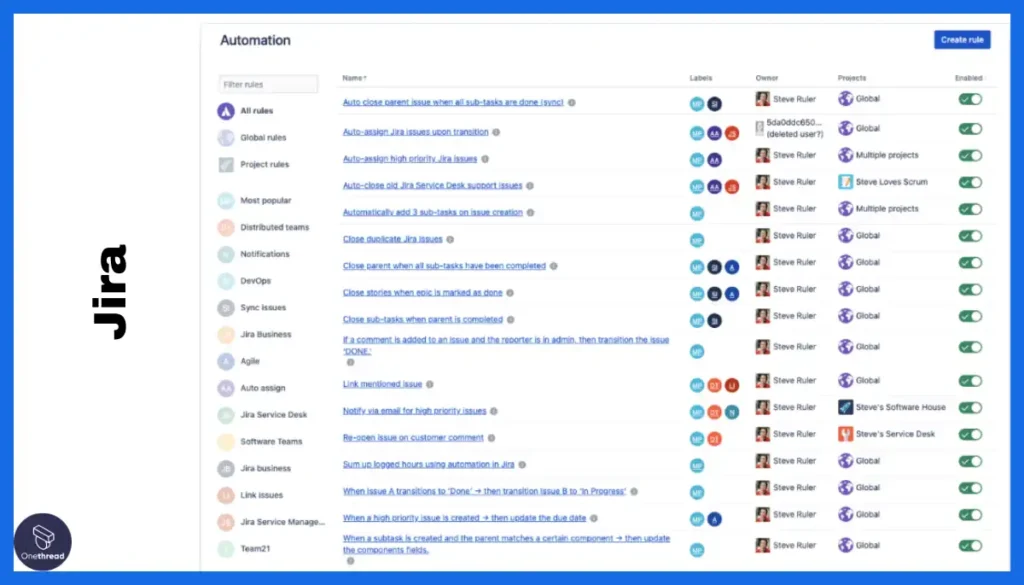Image resolution: width=1024 pixels, height=585 pixels.
Task: Click the Jira Service Management label icon
Action: point(226,522)
